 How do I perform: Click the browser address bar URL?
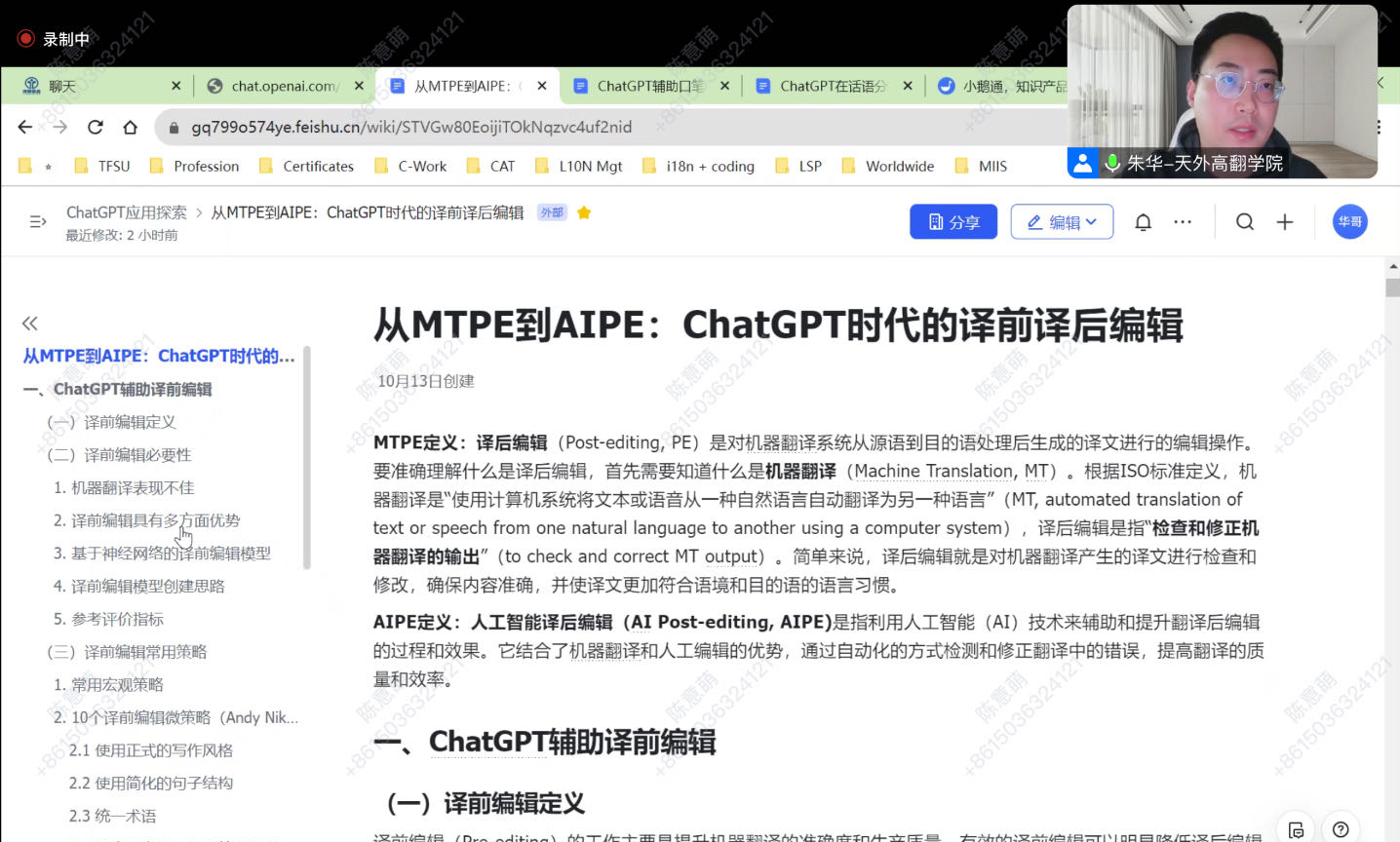point(411,127)
